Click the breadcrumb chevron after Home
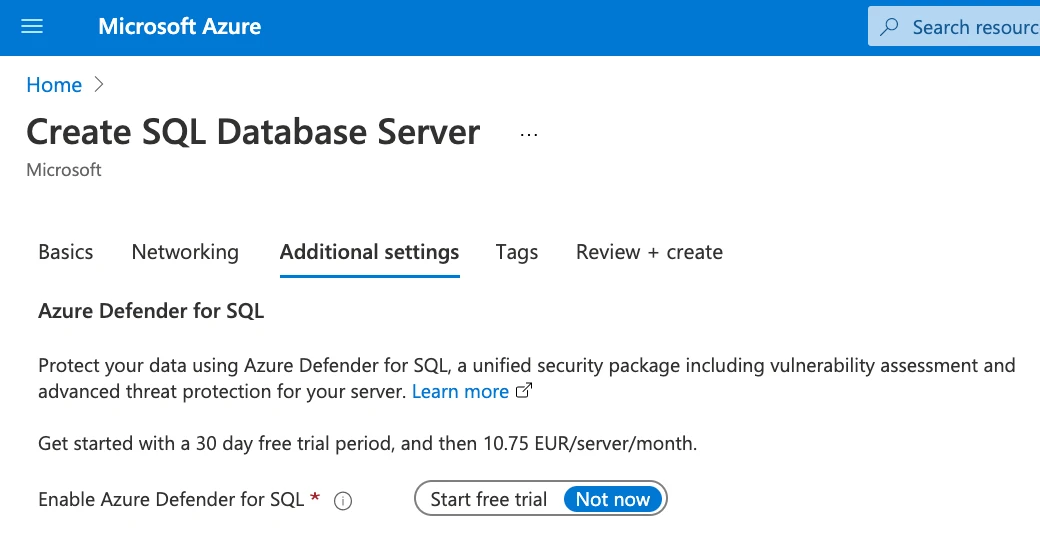1040x552 pixels. tap(99, 84)
